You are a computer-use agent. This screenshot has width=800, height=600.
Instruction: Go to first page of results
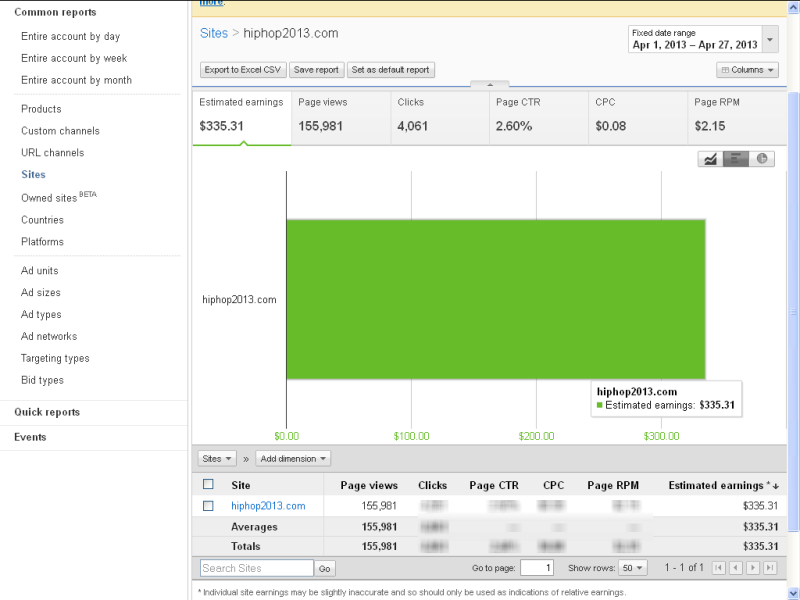[718, 567]
